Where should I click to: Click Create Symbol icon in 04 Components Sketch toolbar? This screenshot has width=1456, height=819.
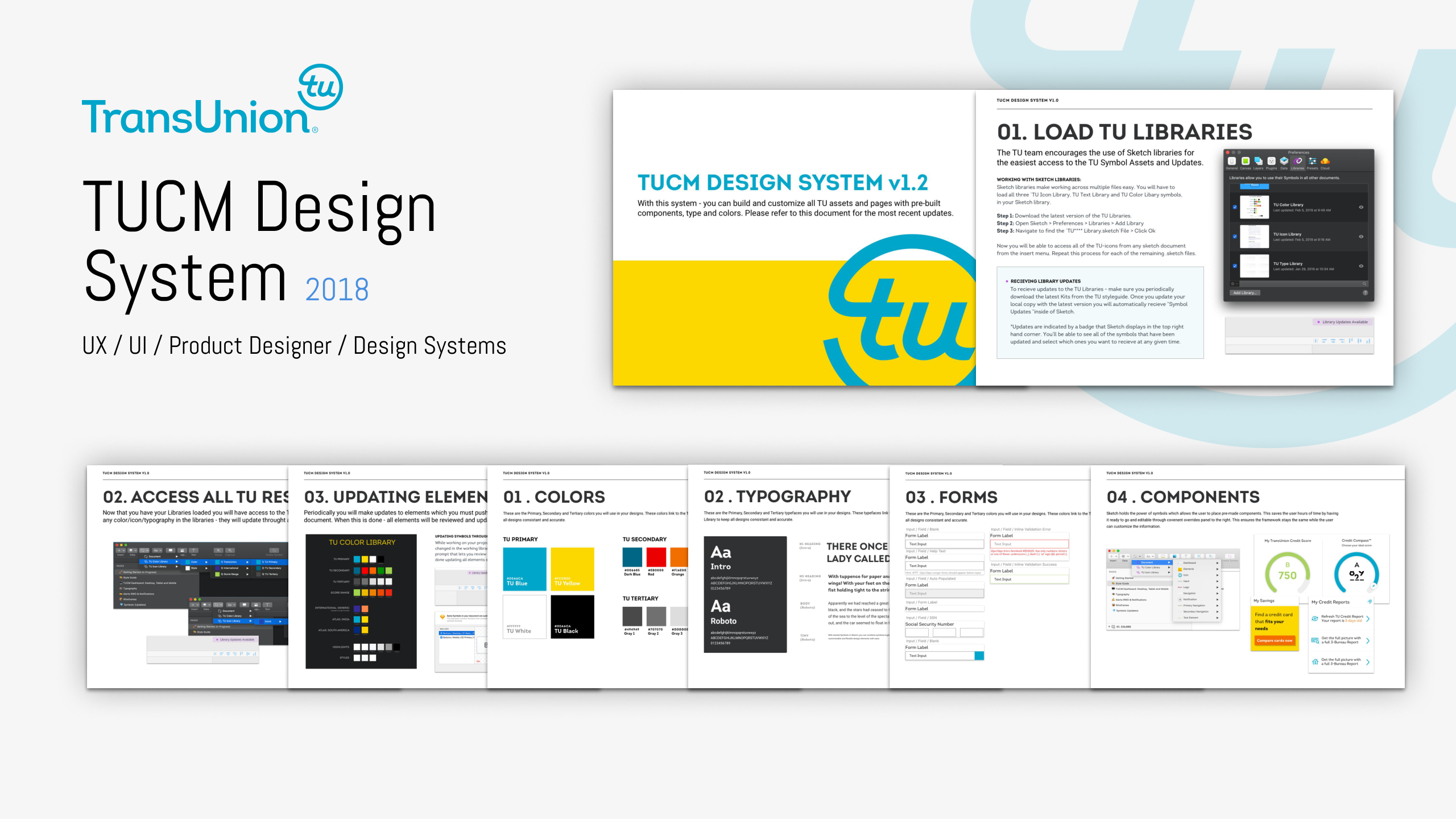1230,556
